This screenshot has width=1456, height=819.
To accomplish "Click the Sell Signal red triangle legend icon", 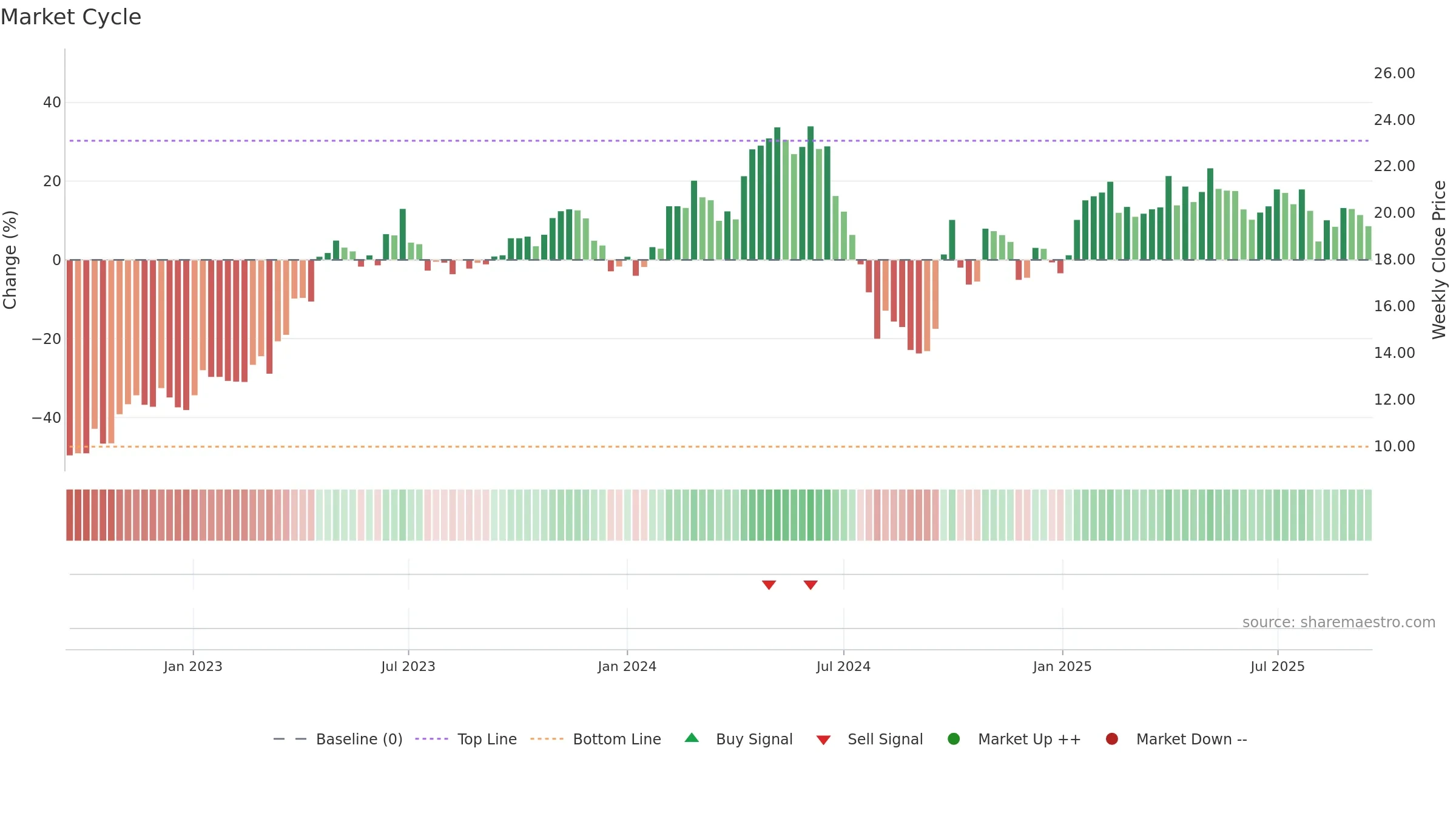I will [x=823, y=740].
